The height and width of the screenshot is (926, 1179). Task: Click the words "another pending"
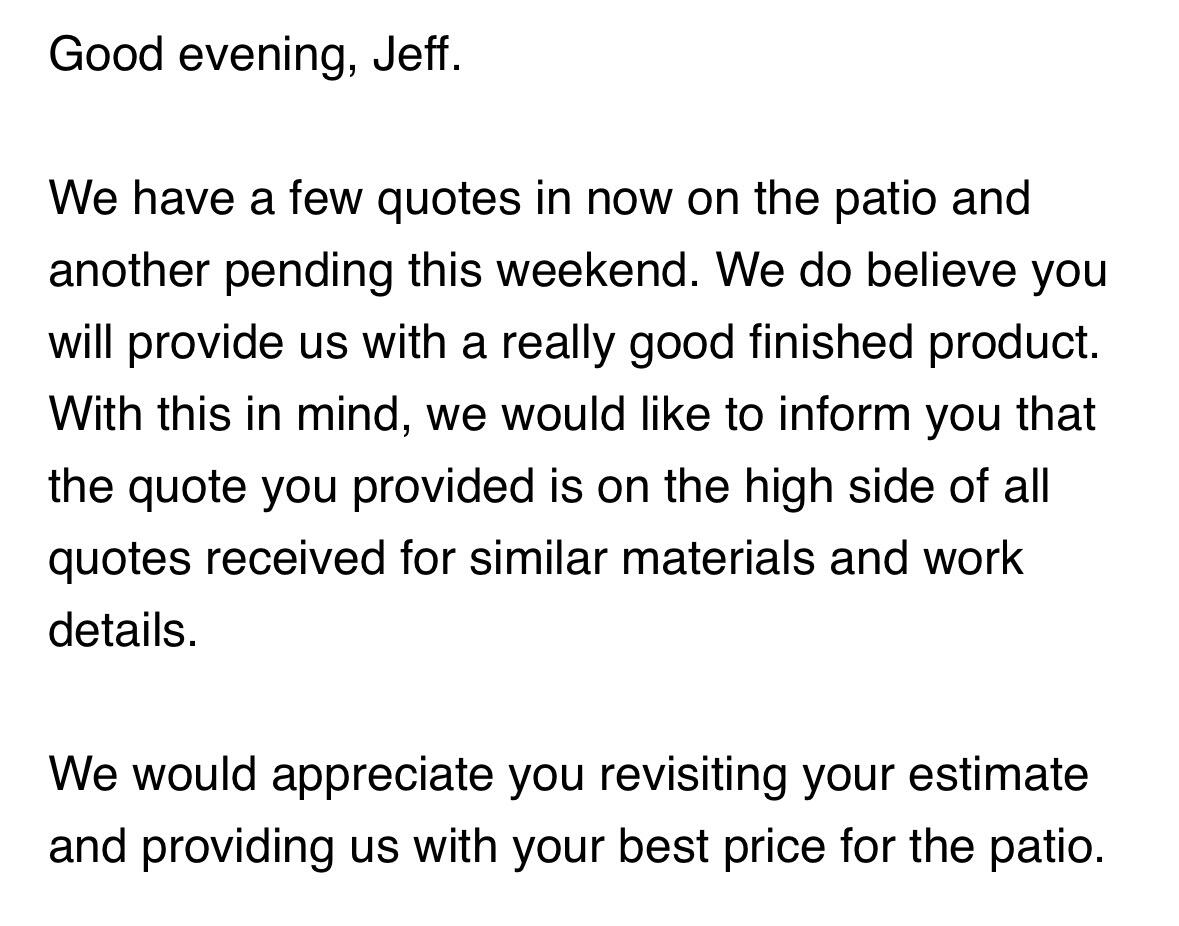[221, 272]
